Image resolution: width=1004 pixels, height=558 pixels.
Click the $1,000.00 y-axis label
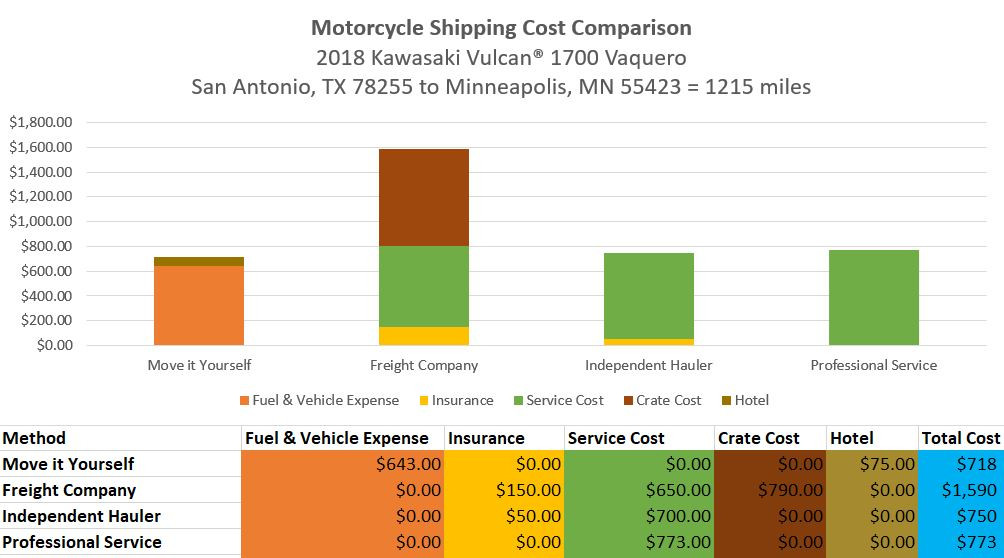click(x=40, y=221)
